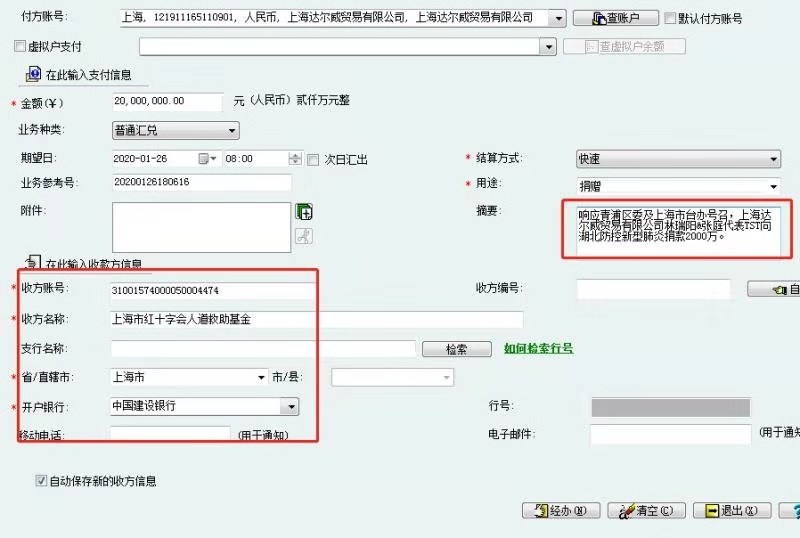Open the 如何检索行号 help link
Image resolution: width=800 pixels, height=538 pixels.
(x=538, y=349)
